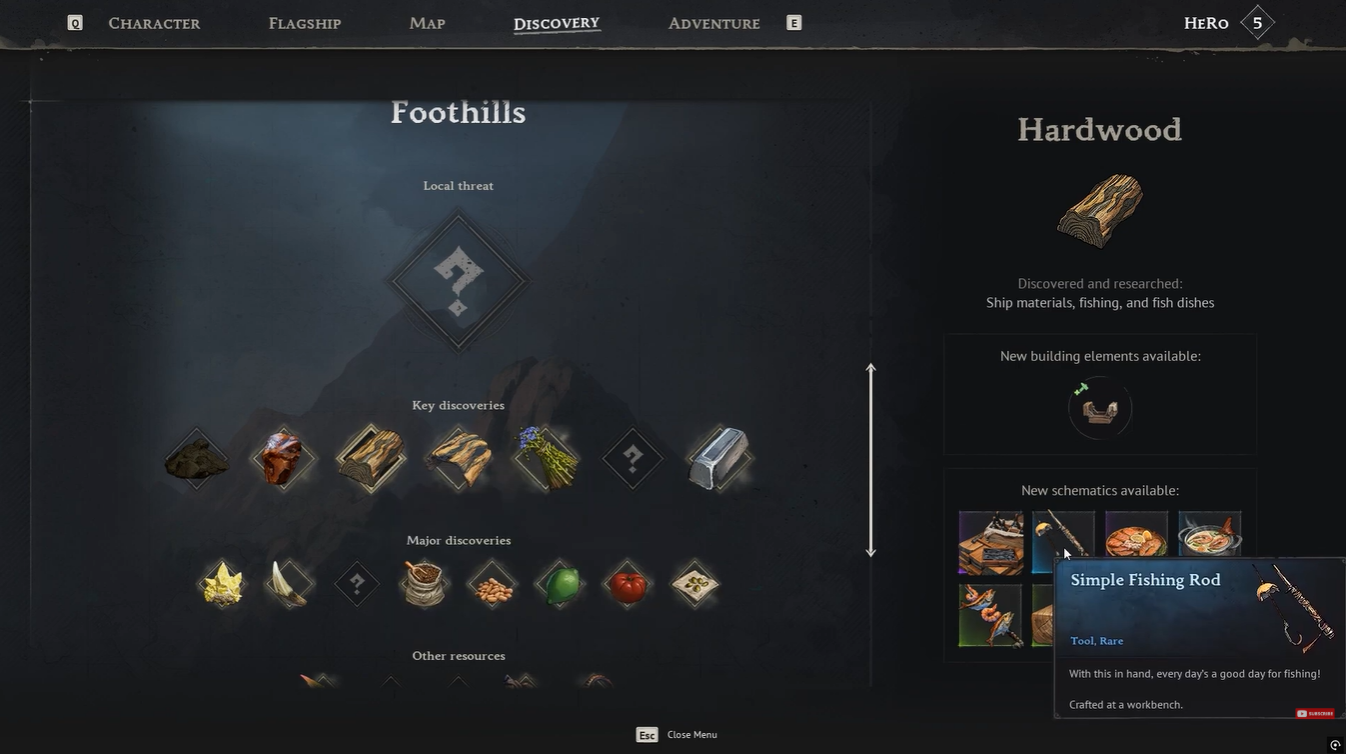This screenshot has height=754, width=1346.
Task: Click the red tomato major discovery icon
Action: coord(627,584)
